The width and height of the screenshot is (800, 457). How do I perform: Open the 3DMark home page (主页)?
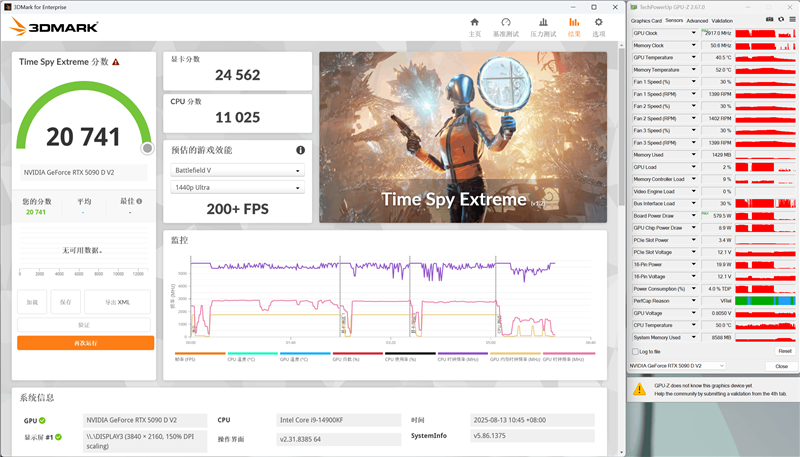pos(474,27)
